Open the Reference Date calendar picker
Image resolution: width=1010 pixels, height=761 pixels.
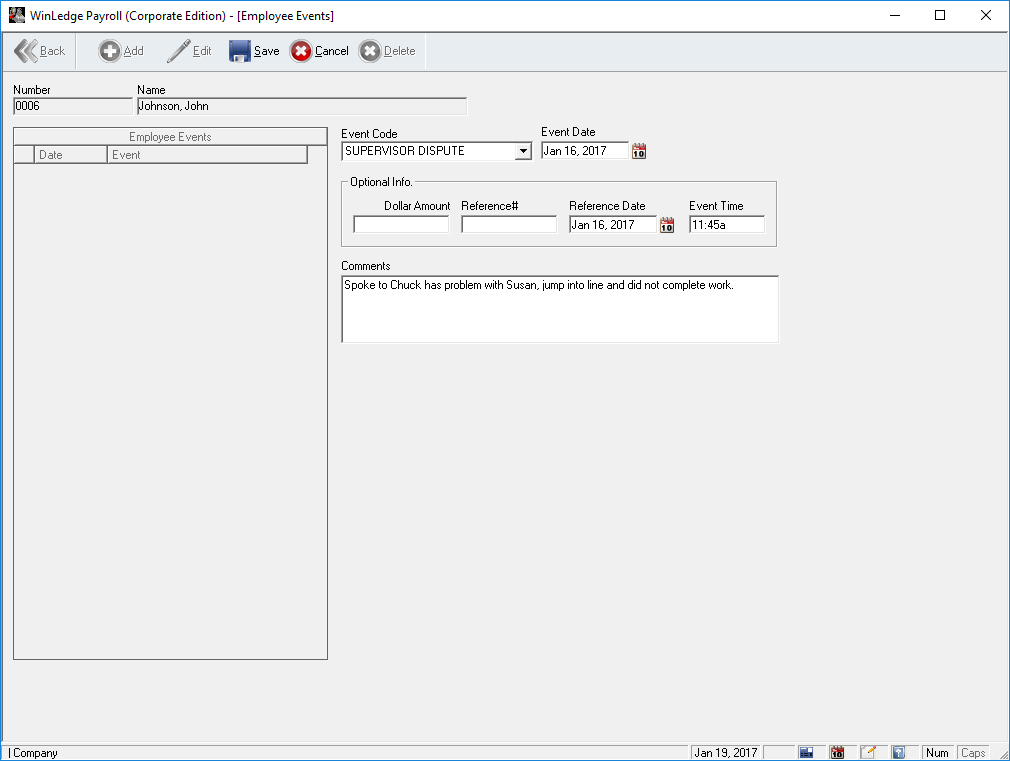pyautogui.click(x=667, y=225)
